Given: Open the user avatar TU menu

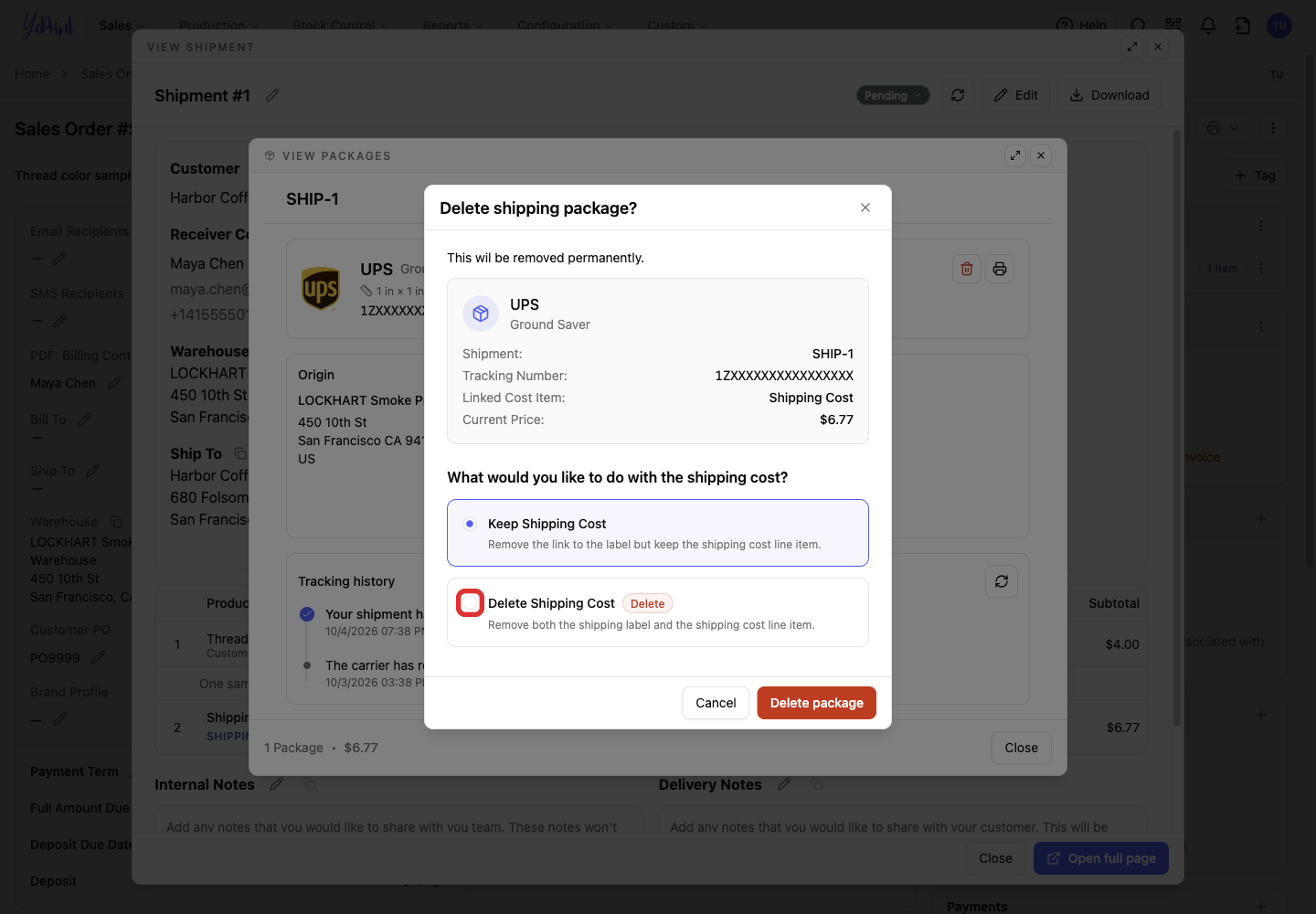Looking at the screenshot, I should click(x=1279, y=26).
